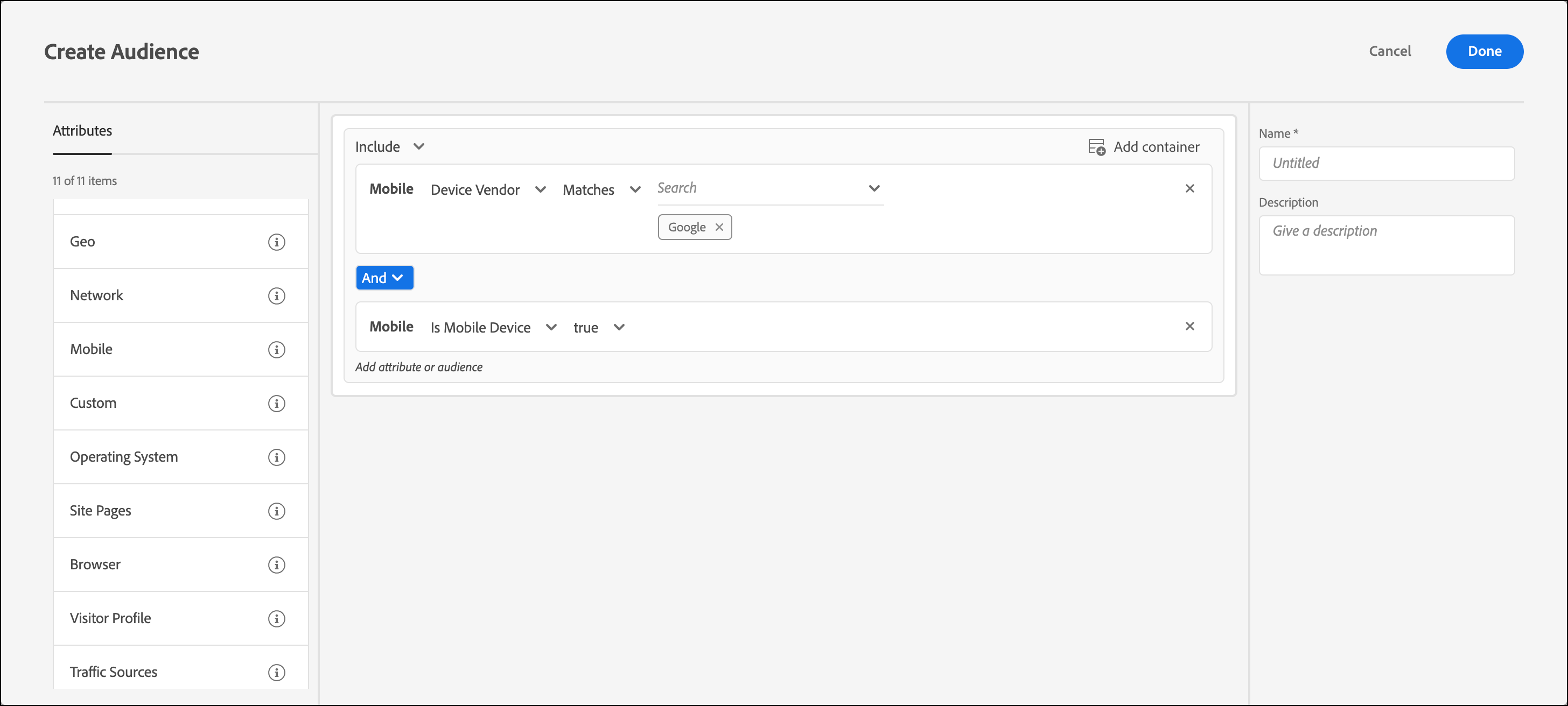Delete the Device Vendor rule row
The height and width of the screenshot is (706, 1568).
[1189, 188]
